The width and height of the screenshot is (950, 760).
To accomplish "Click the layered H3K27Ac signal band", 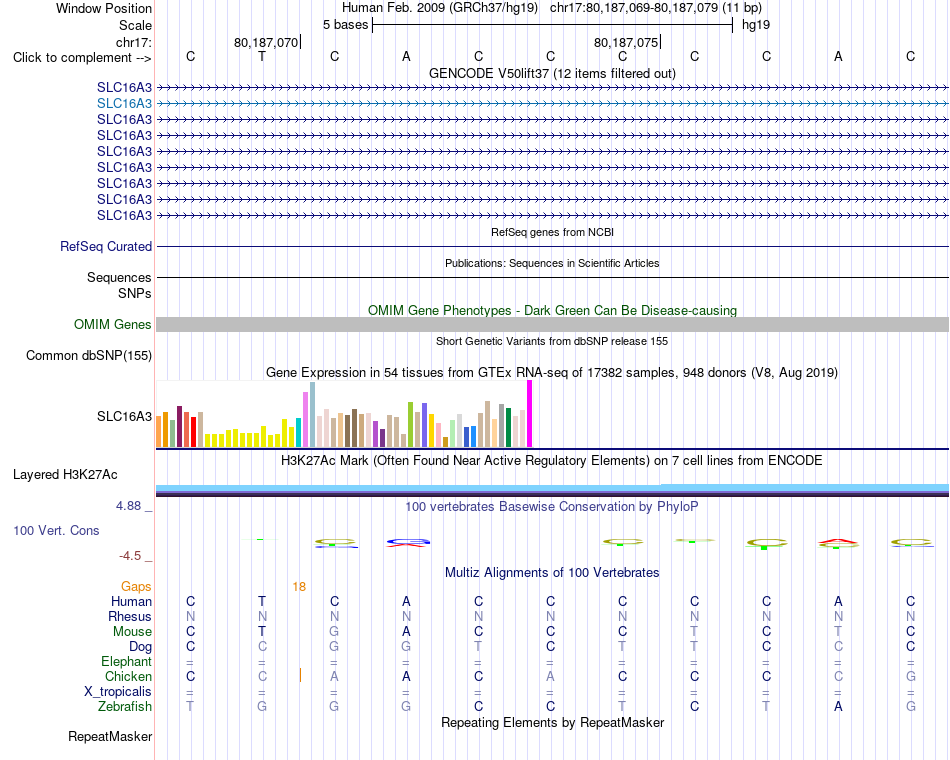I will coord(552,490).
